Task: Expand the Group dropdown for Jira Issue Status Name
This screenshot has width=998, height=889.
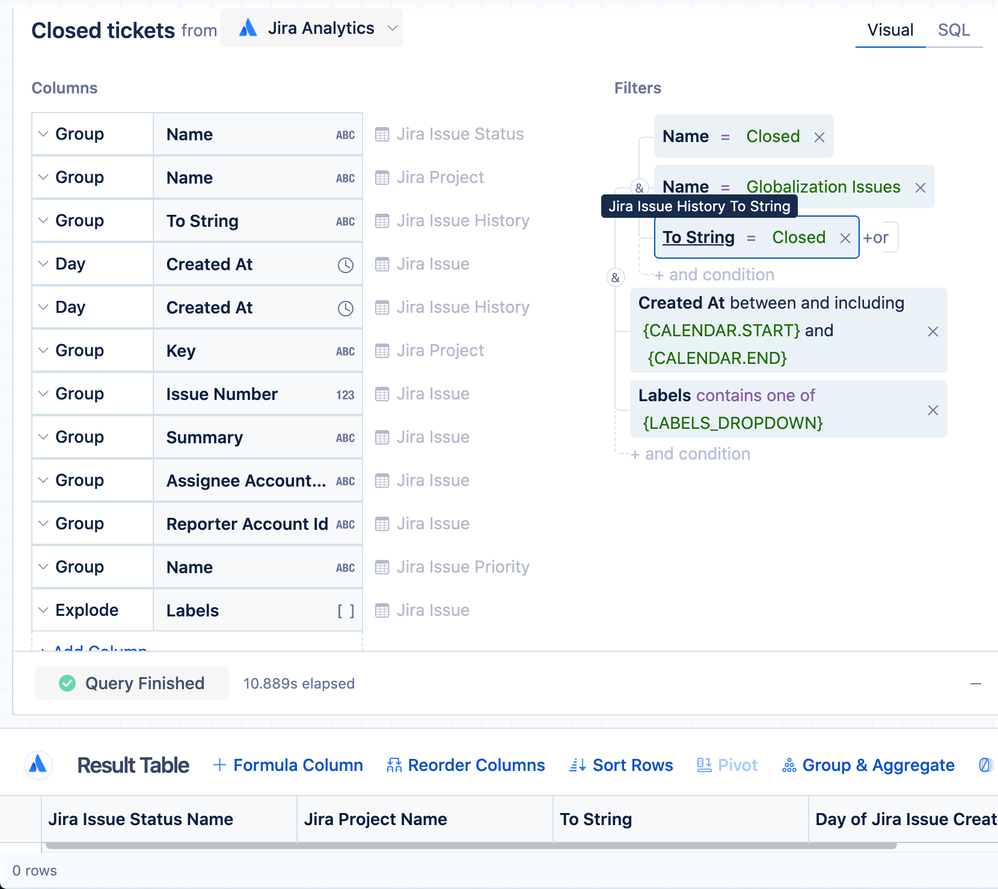Action: [x=92, y=134]
